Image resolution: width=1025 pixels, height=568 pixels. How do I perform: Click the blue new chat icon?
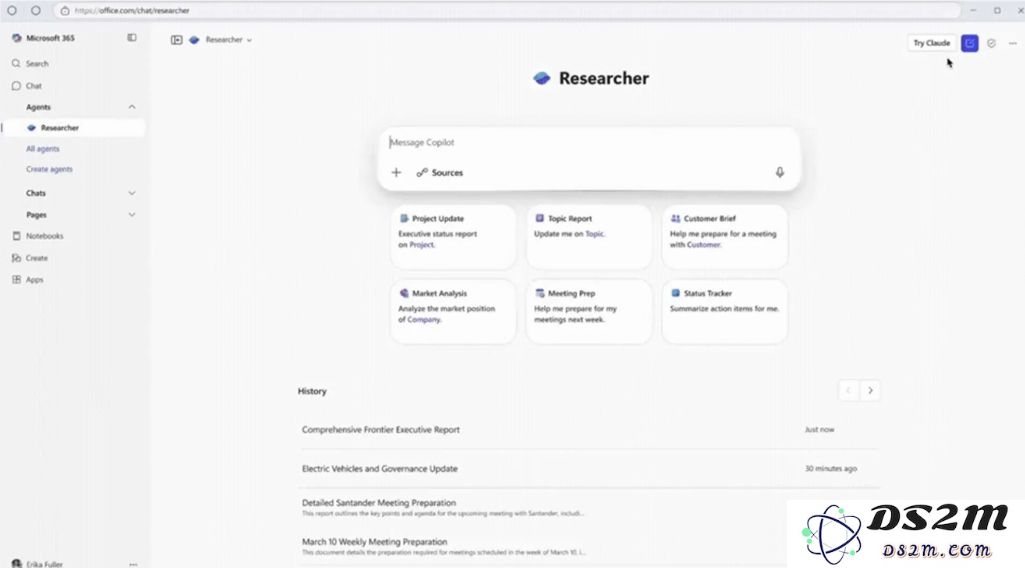pos(969,43)
